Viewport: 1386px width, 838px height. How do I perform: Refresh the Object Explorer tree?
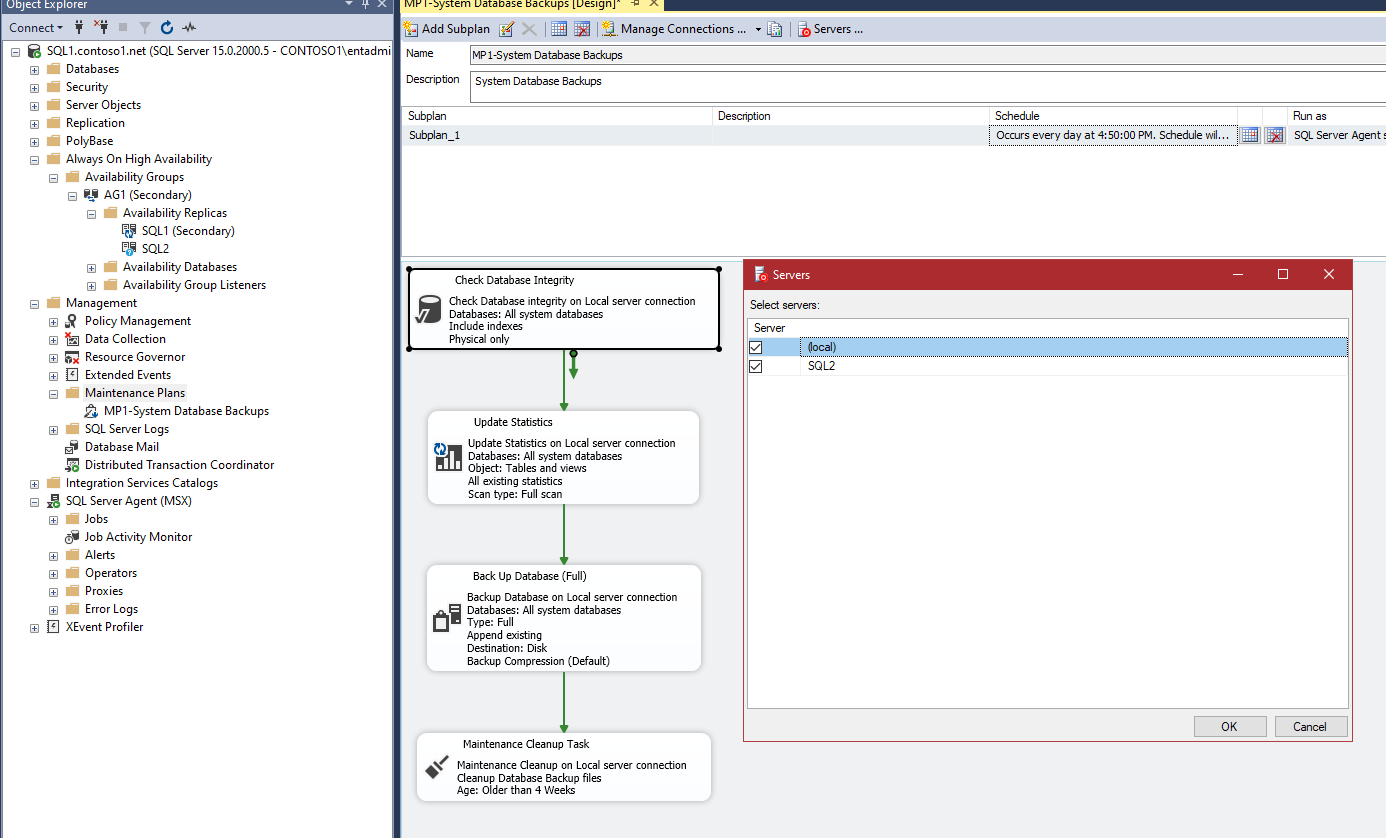tap(167, 28)
